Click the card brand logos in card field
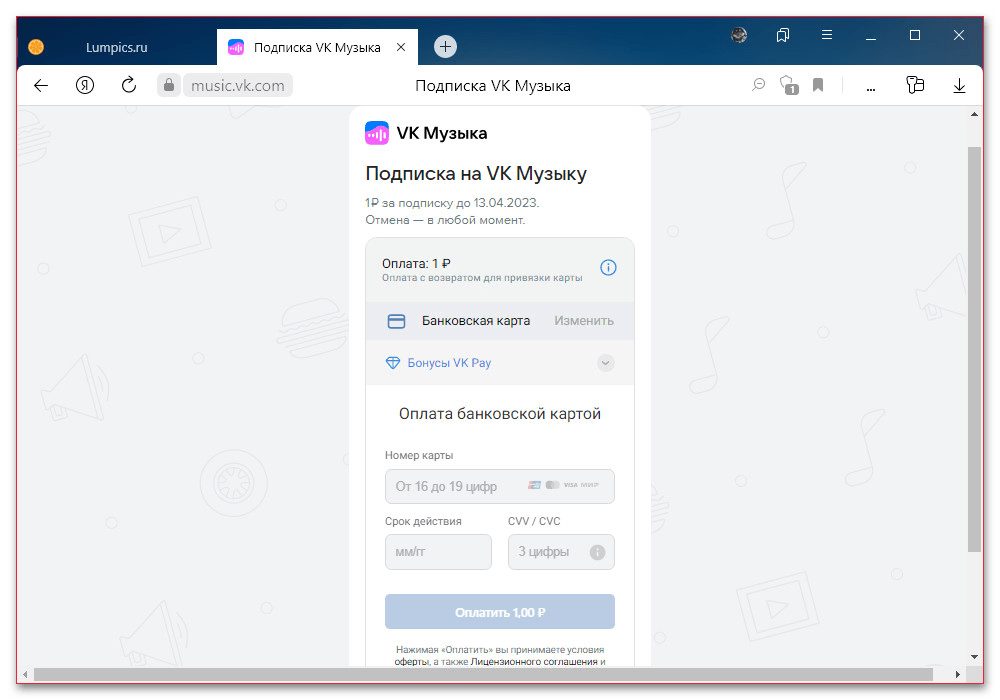1000x700 pixels. point(563,485)
